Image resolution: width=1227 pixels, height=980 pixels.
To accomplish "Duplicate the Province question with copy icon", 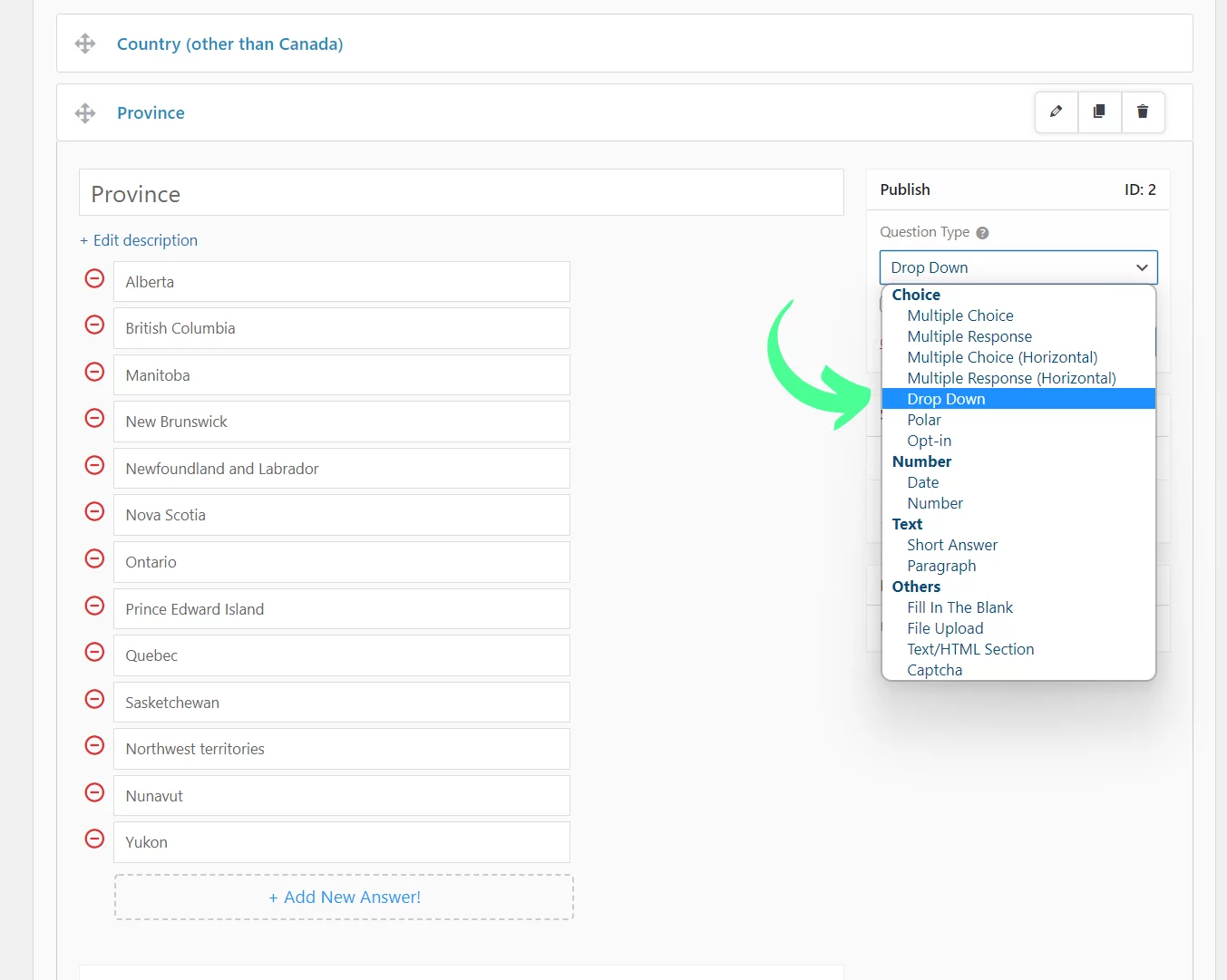I will point(1099,112).
